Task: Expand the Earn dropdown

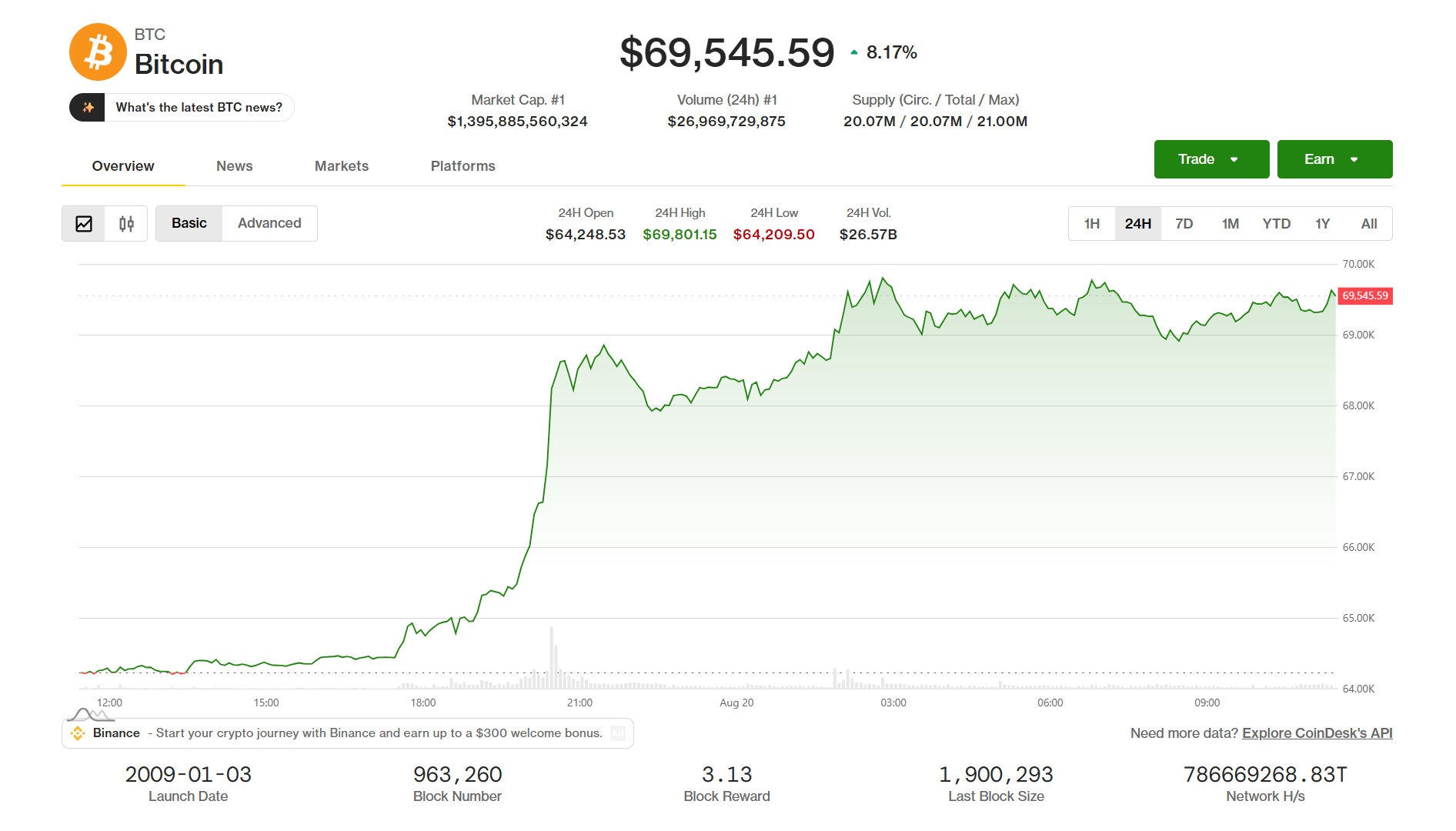Action: (x=1334, y=159)
